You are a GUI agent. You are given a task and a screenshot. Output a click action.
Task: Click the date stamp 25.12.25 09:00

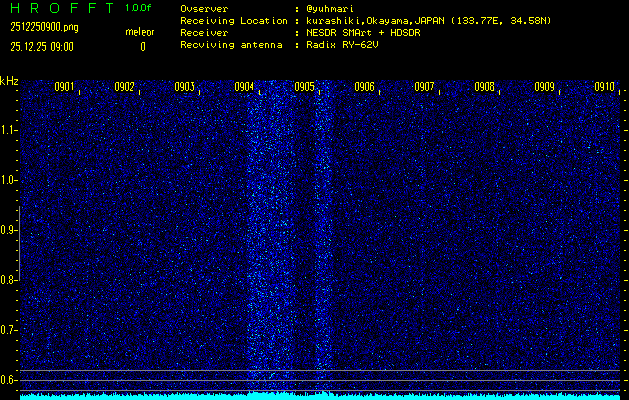click(x=42, y=47)
